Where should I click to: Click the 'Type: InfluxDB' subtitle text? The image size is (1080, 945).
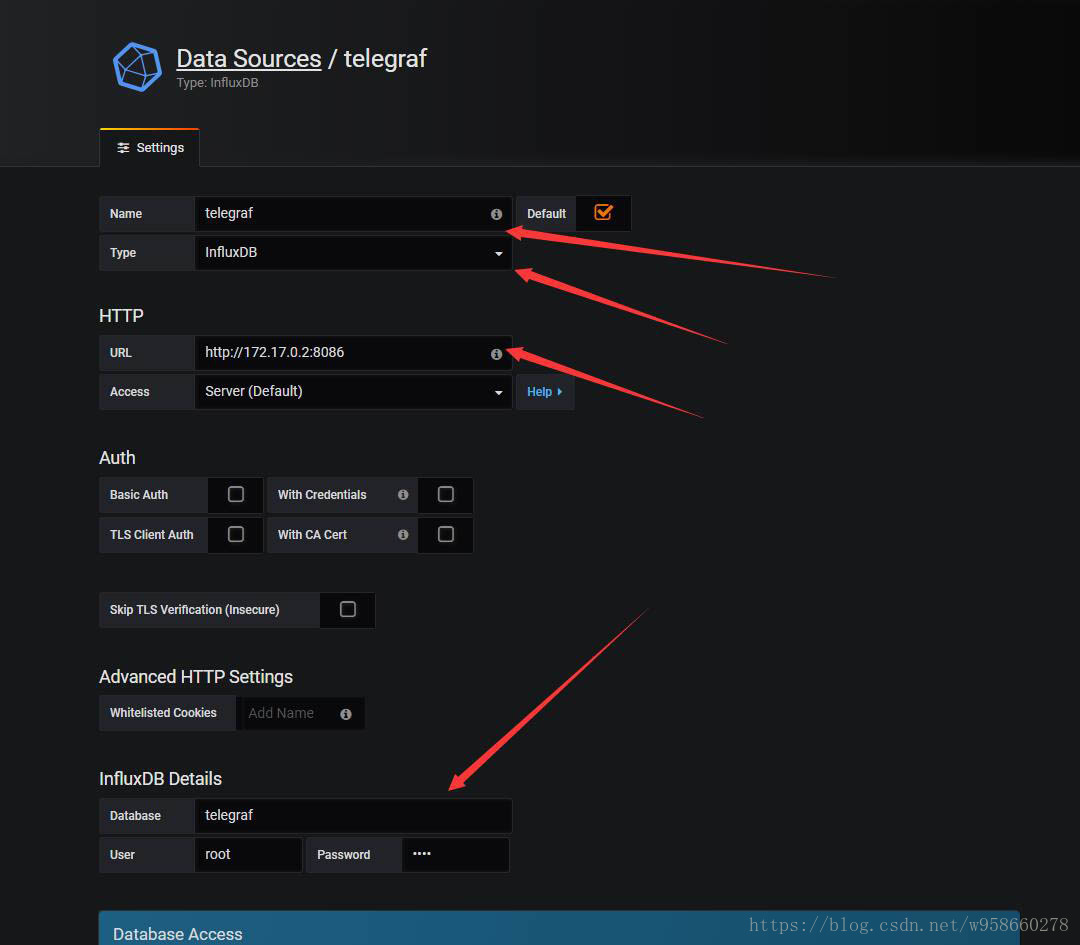[x=217, y=83]
